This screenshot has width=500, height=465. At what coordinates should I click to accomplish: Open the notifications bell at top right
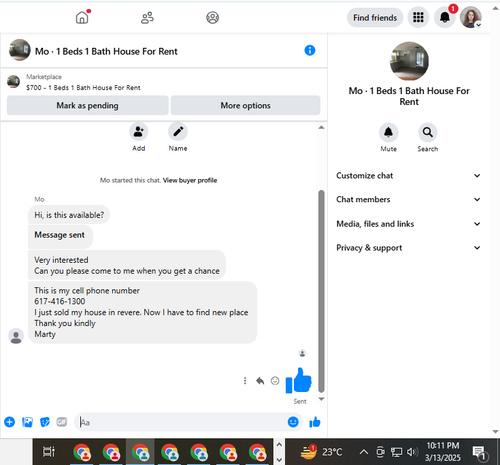[x=445, y=17]
